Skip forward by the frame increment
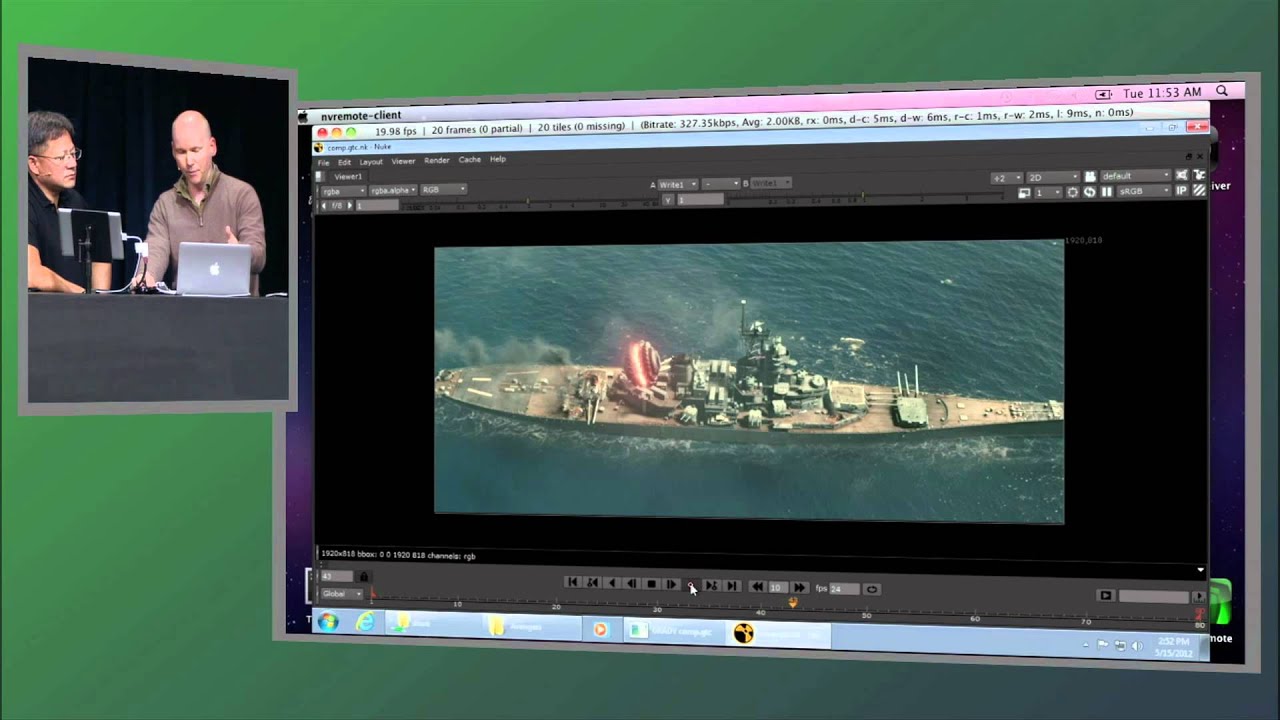This screenshot has height=720, width=1280. 799,588
